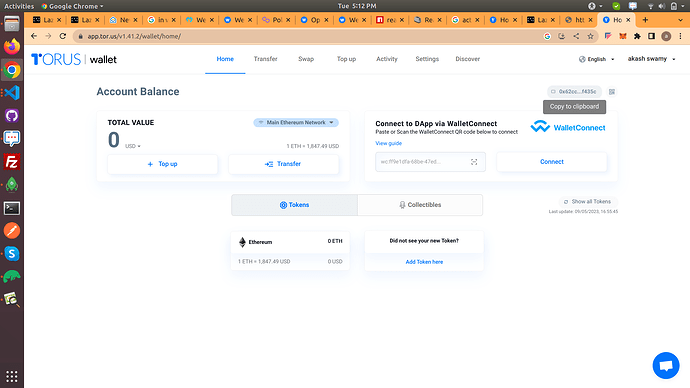Viewport: 690px width, 388px height.
Task: Launch Firefox from the dock
Action: tap(12, 46)
